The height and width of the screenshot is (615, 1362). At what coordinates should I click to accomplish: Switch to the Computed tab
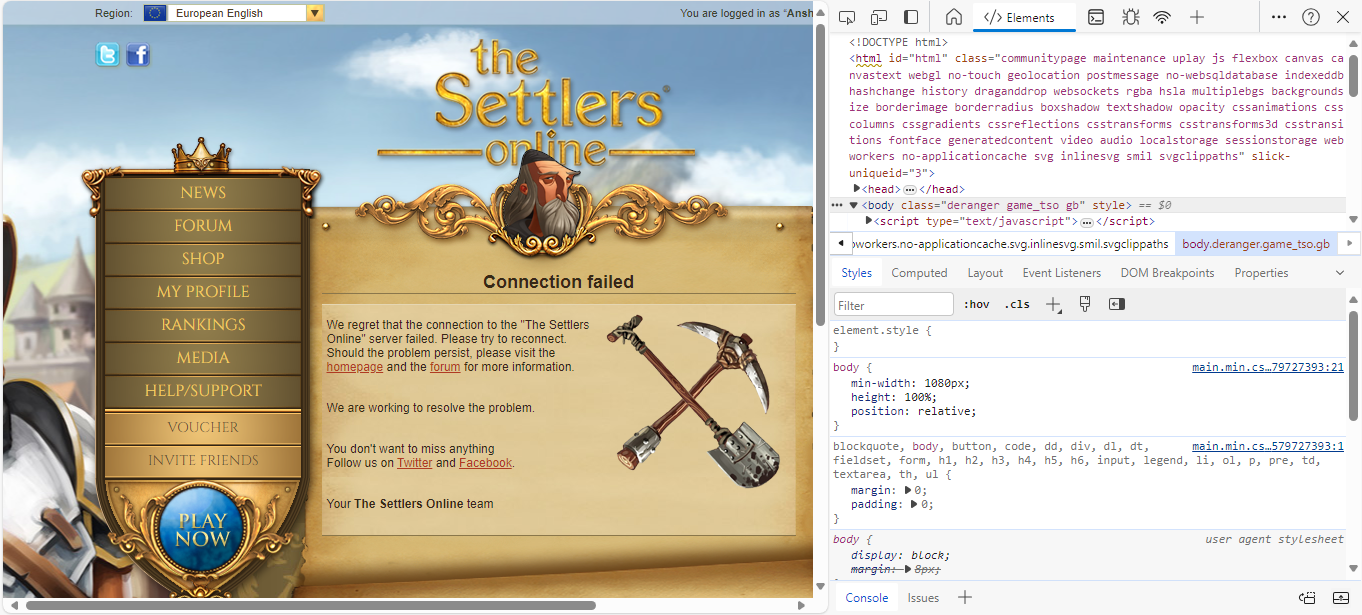919,273
